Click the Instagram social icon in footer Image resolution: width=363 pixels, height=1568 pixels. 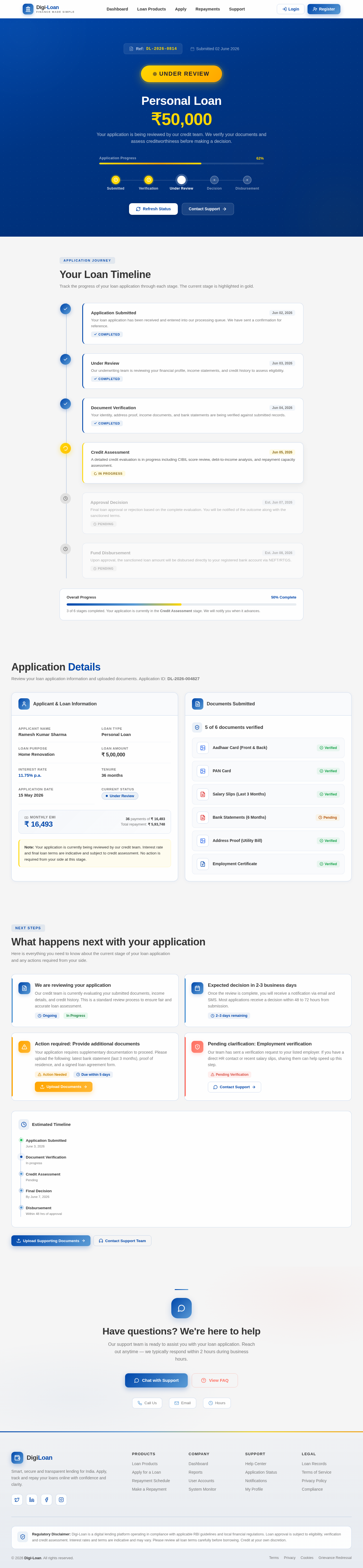[x=61, y=1500]
